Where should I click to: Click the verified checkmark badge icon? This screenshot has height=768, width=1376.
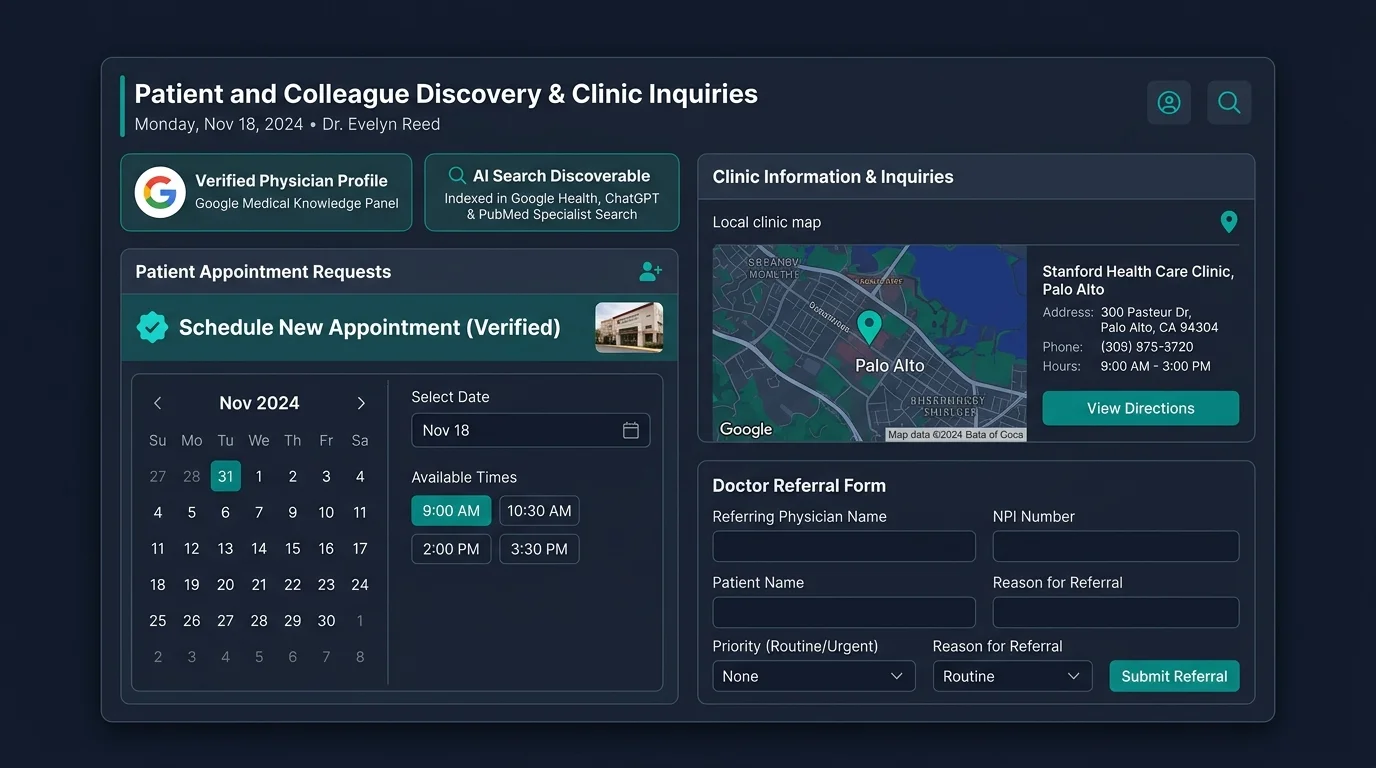[x=152, y=327]
